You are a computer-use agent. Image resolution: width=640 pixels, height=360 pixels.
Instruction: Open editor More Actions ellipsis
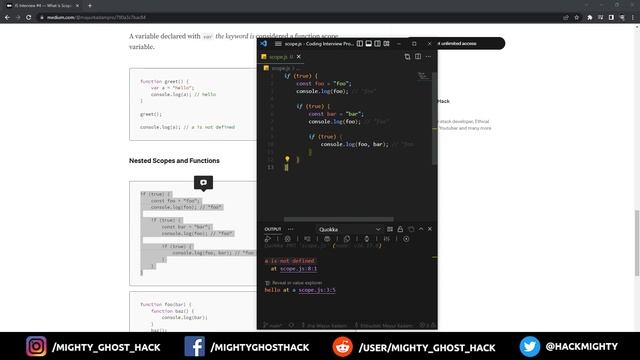(428, 57)
